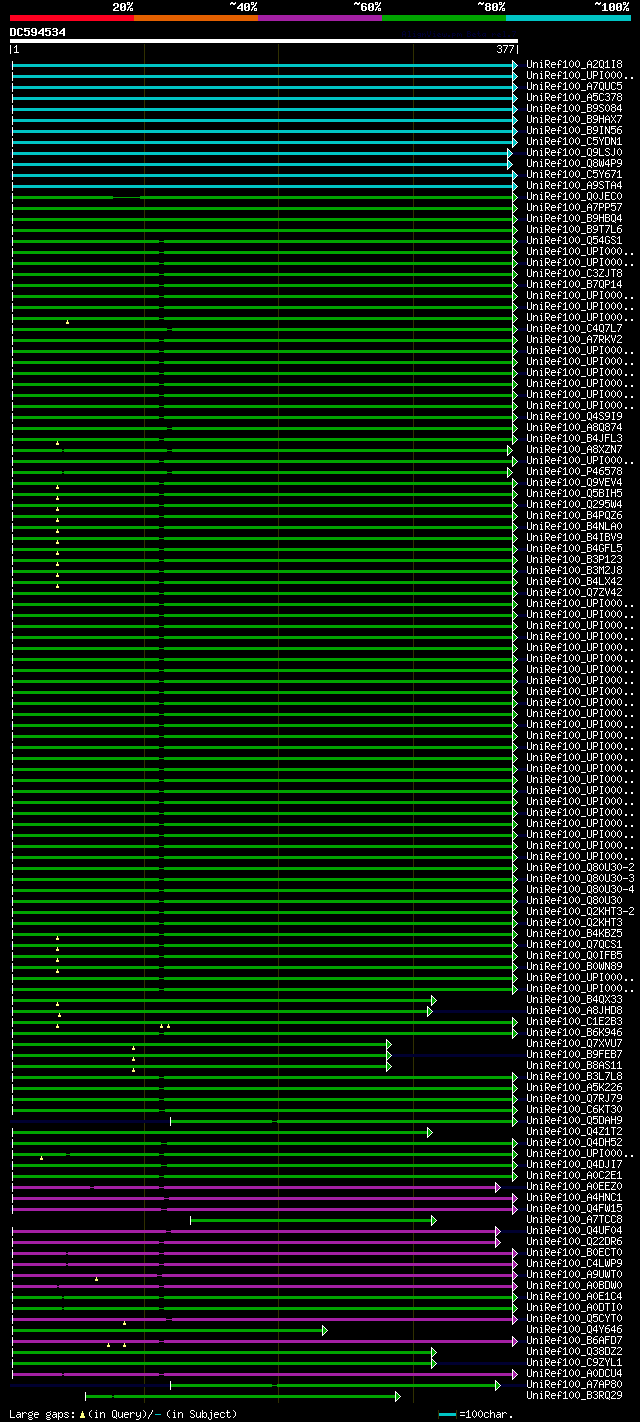Select the query name DC594534
The width and height of the screenshot is (640, 1422).
[38, 32]
